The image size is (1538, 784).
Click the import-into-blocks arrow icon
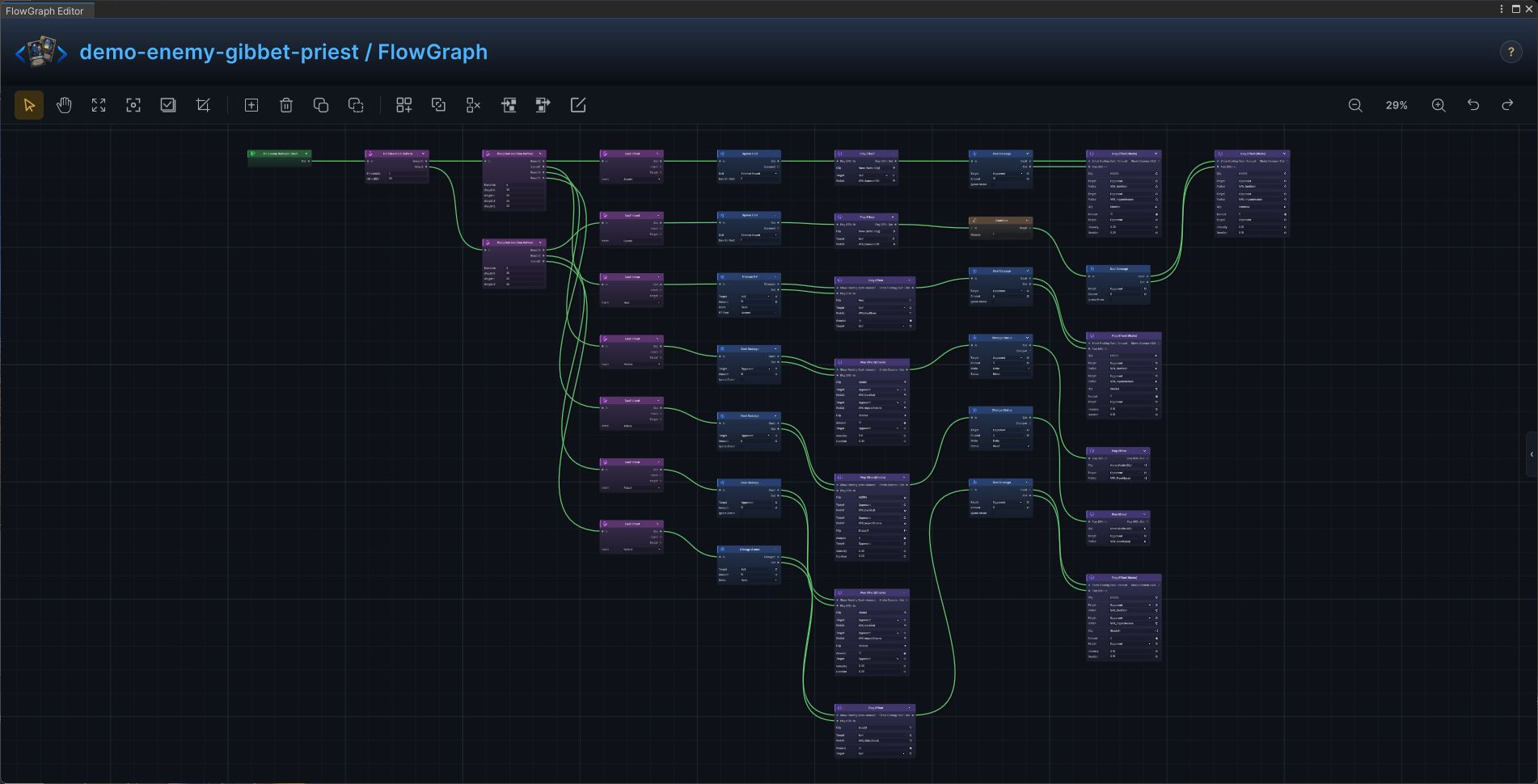point(509,105)
